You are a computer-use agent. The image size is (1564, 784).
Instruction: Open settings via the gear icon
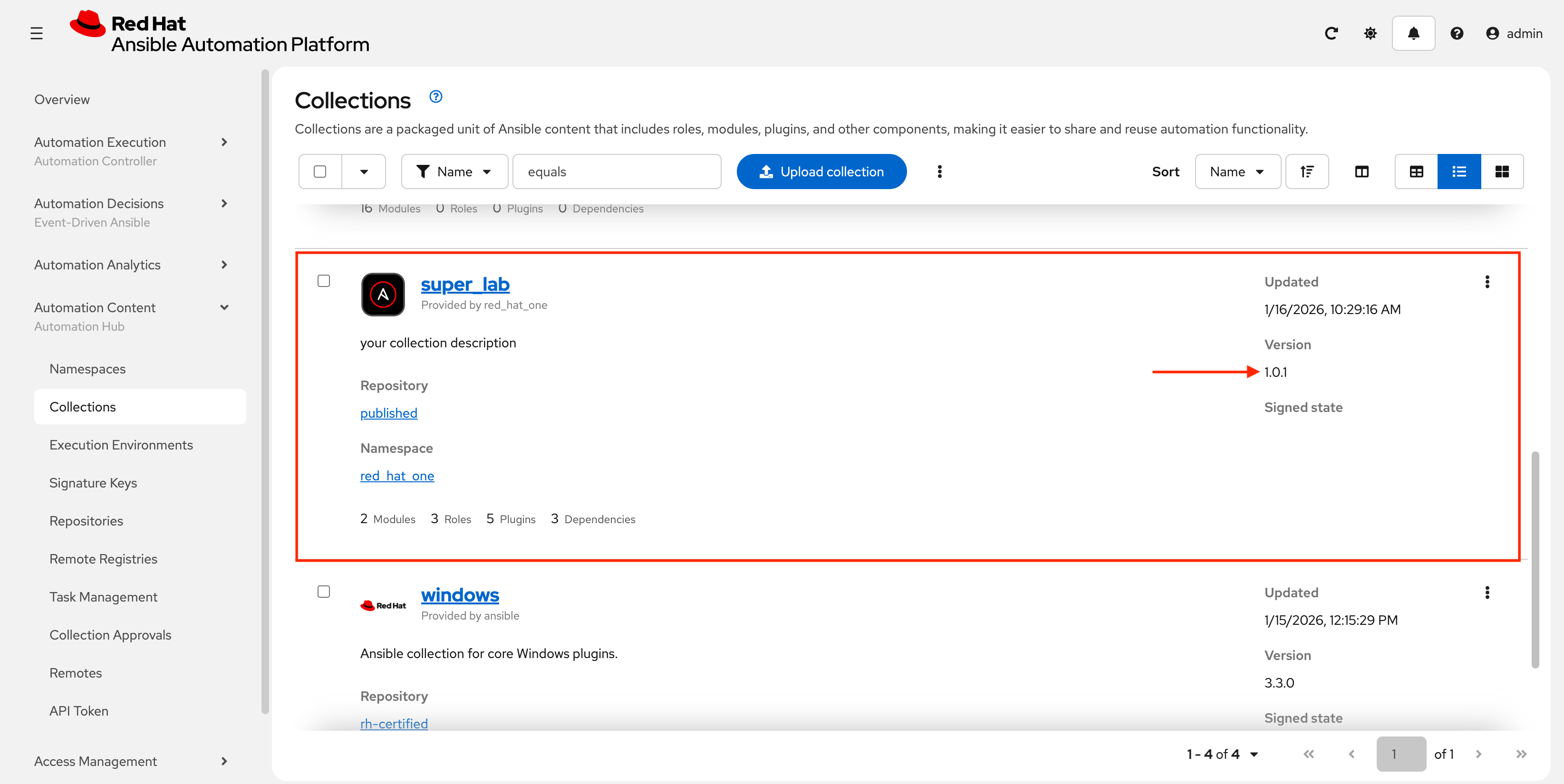tap(1371, 33)
